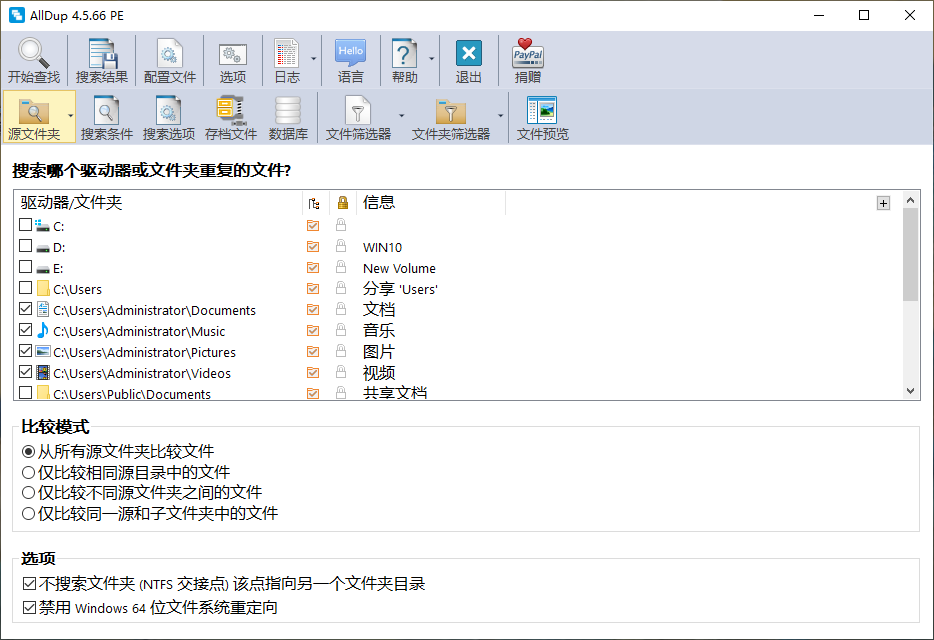Check the C:\Users\Public\Documents folder
Image resolution: width=934 pixels, height=640 pixels.
tap(27, 393)
